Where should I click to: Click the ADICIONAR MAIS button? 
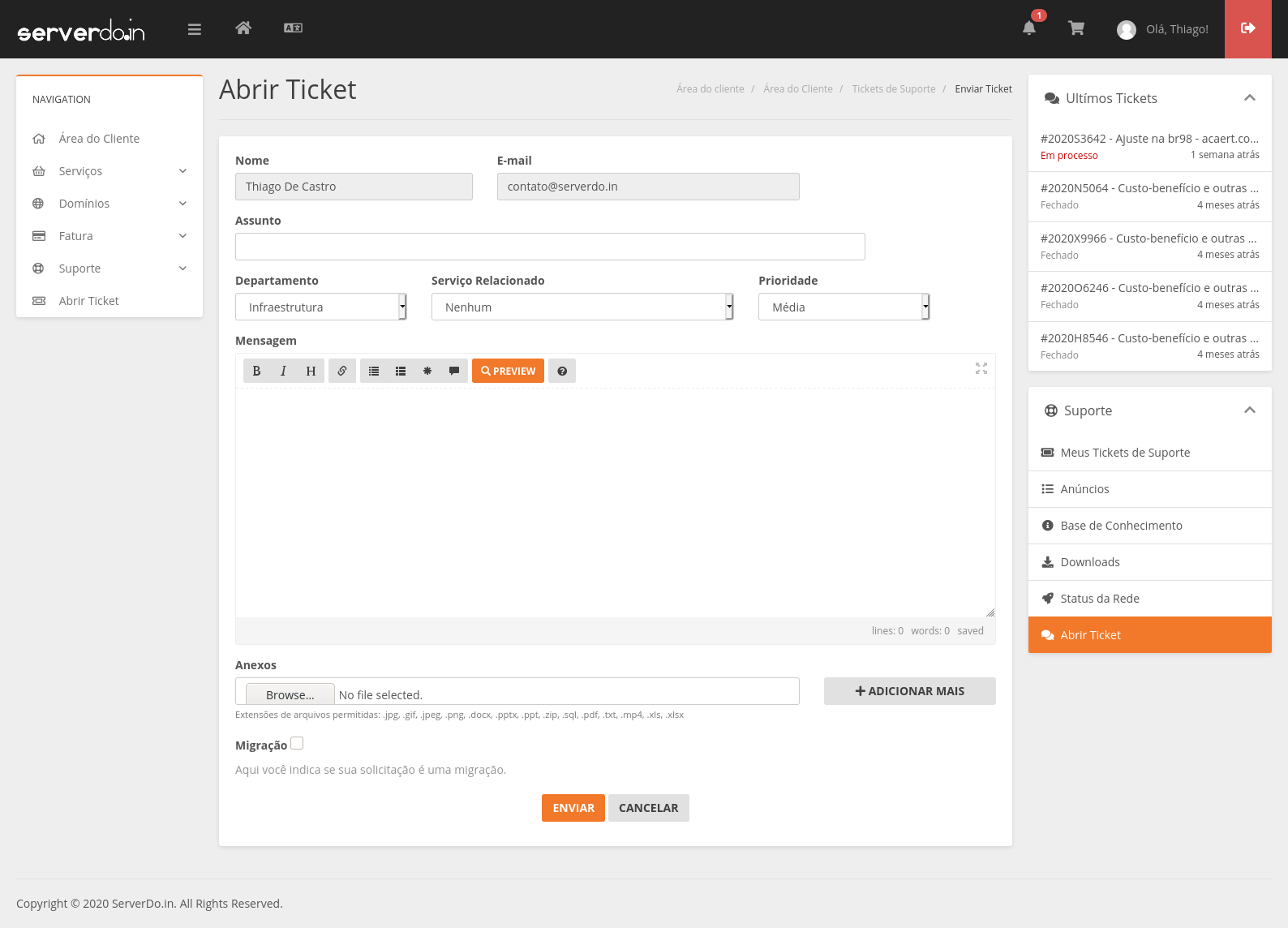(909, 691)
